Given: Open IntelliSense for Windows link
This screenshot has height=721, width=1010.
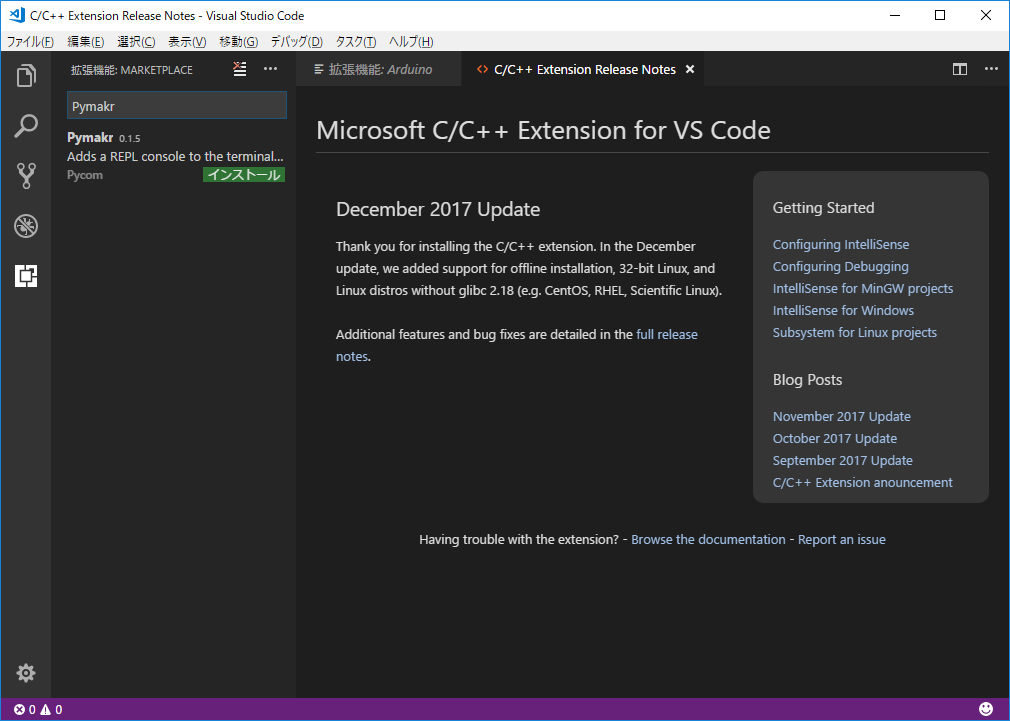Looking at the screenshot, I should click(843, 310).
